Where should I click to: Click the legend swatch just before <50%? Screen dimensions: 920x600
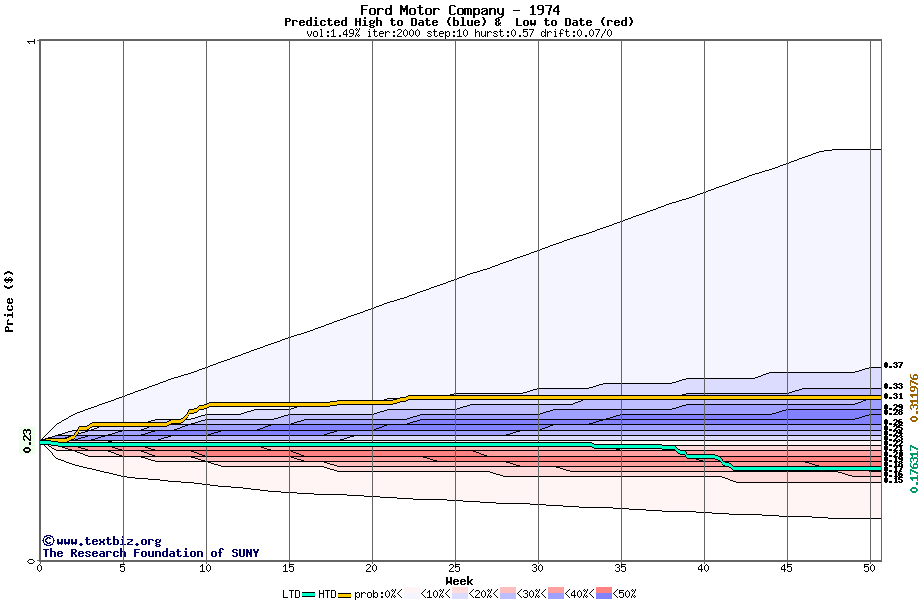point(604,594)
